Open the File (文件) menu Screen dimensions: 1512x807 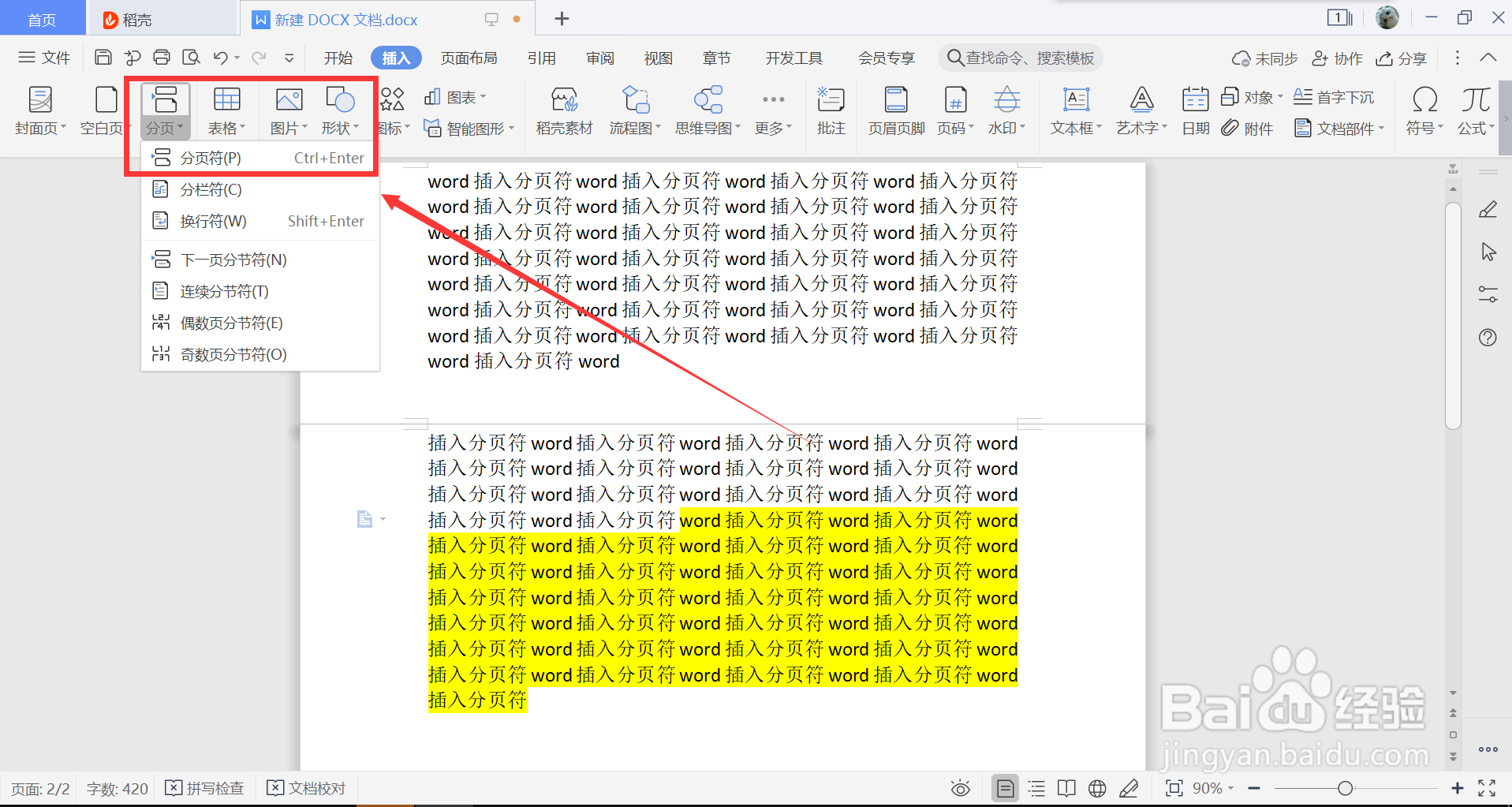[44, 58]
